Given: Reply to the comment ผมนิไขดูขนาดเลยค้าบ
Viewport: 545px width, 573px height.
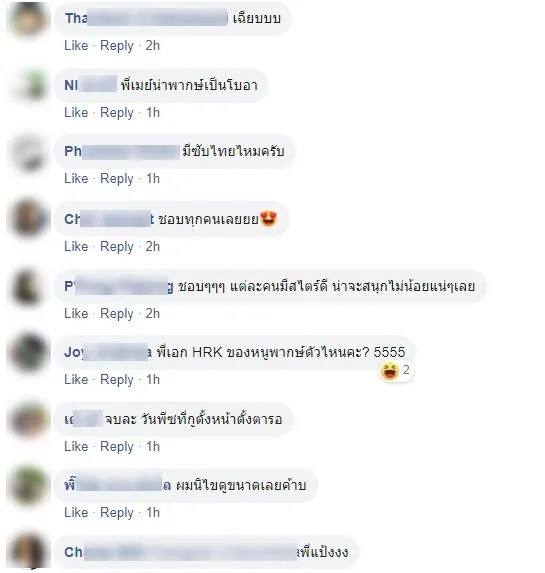Looking at the screenshot, I should tap(117, 513).
